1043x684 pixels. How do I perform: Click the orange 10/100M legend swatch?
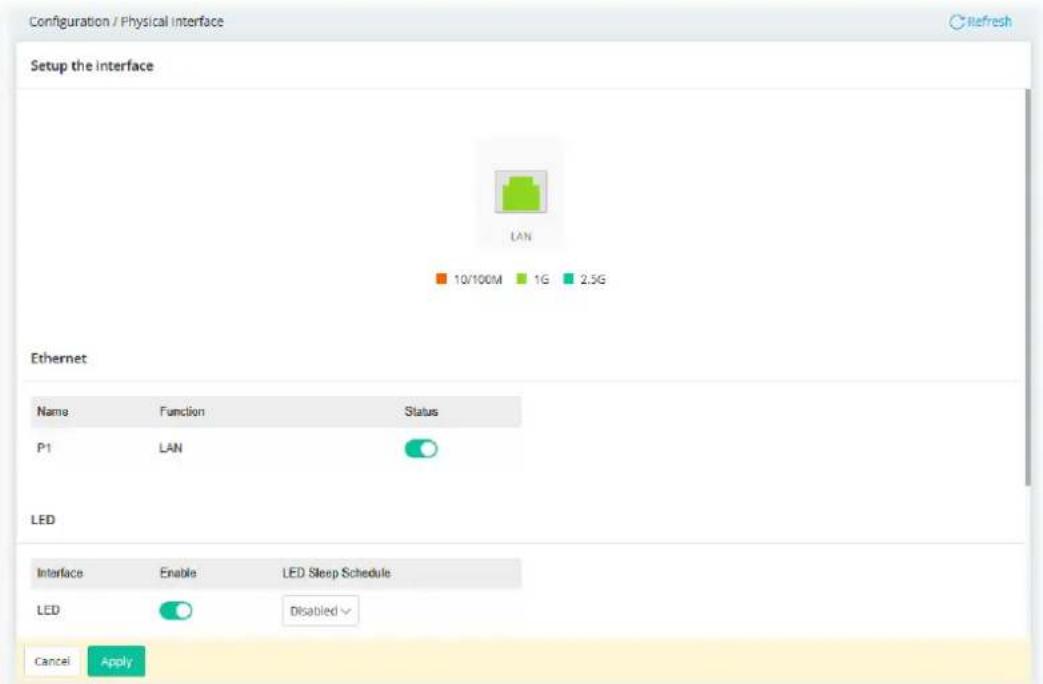[441, 279]
